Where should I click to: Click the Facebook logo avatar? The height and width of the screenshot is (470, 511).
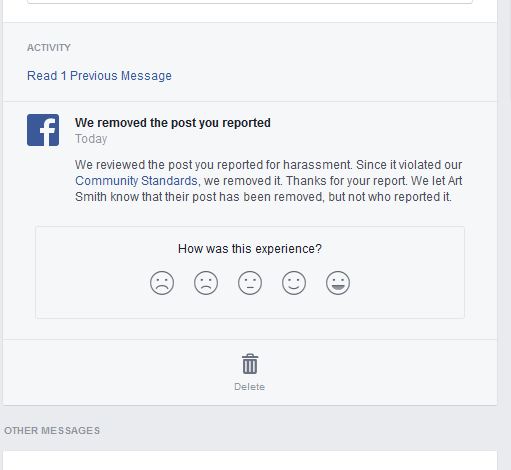point(43,130)
